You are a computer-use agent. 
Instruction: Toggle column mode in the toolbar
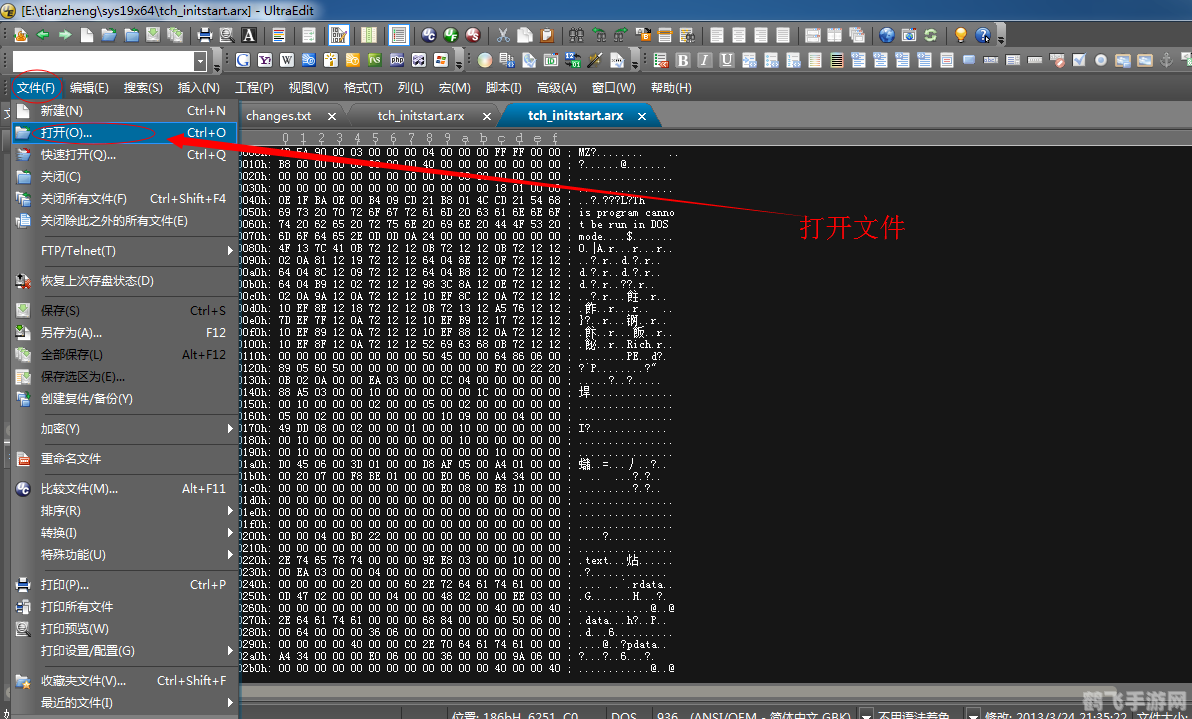[x=371, y=35]
